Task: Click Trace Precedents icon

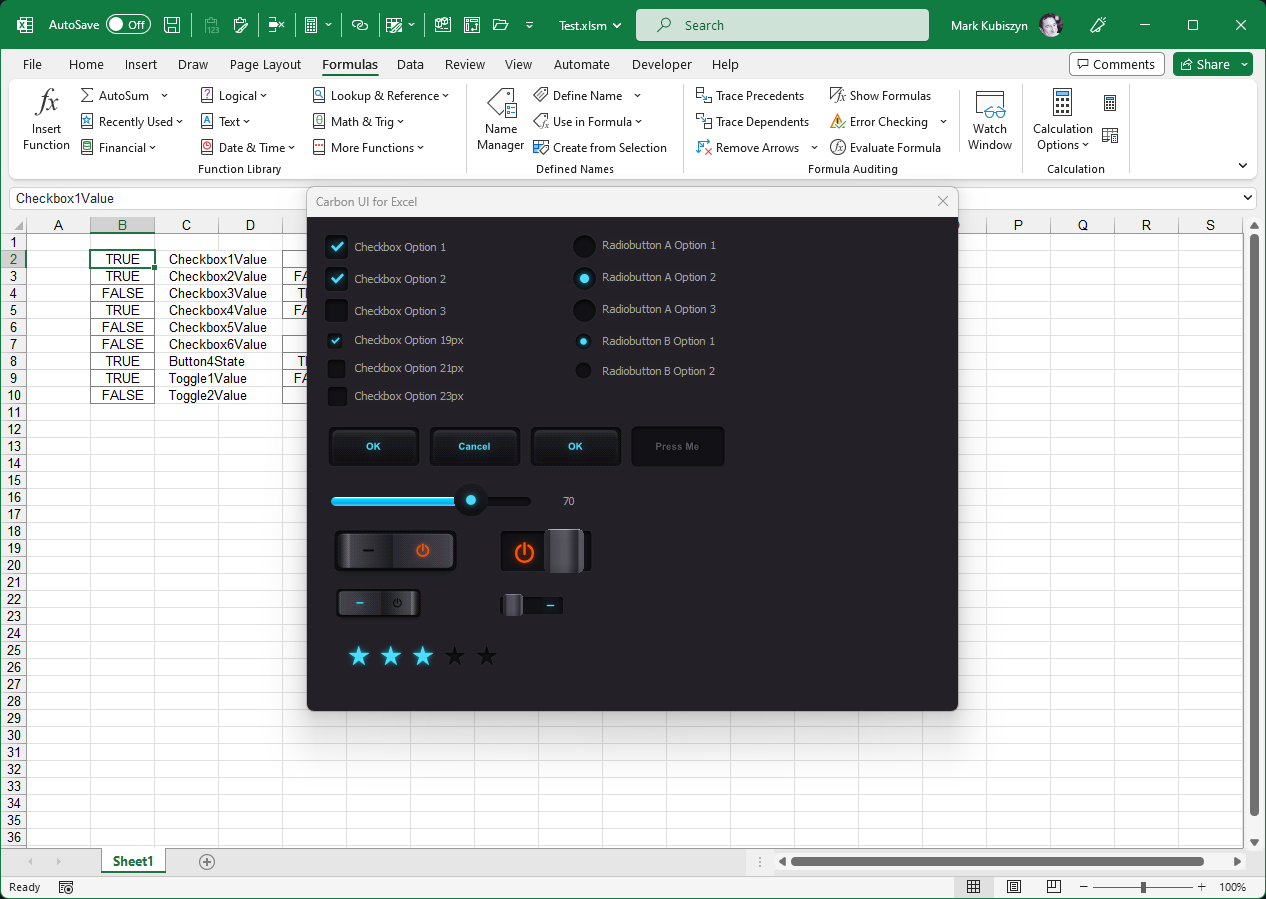Action: coord(704,96)
